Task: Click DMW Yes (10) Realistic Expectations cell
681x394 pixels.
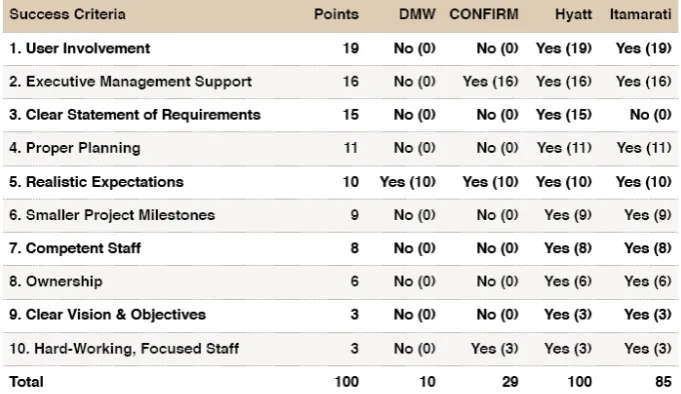Action: (x=407, y=182)
